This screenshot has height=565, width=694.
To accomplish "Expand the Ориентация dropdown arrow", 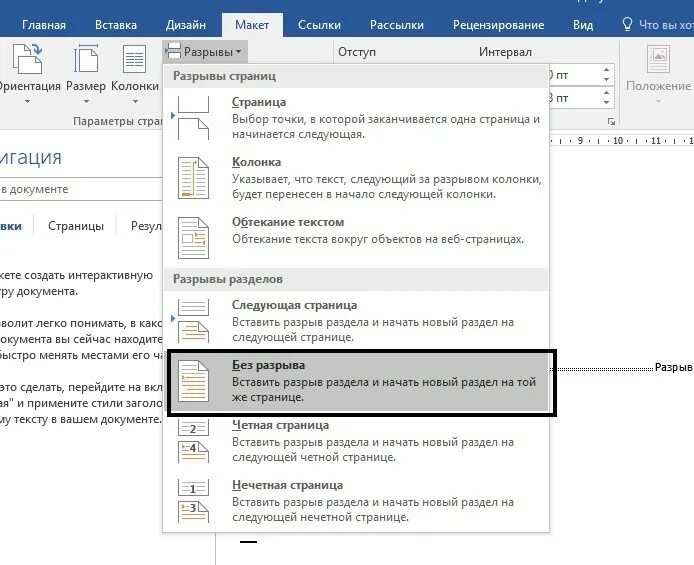I will tap(27, 102).
